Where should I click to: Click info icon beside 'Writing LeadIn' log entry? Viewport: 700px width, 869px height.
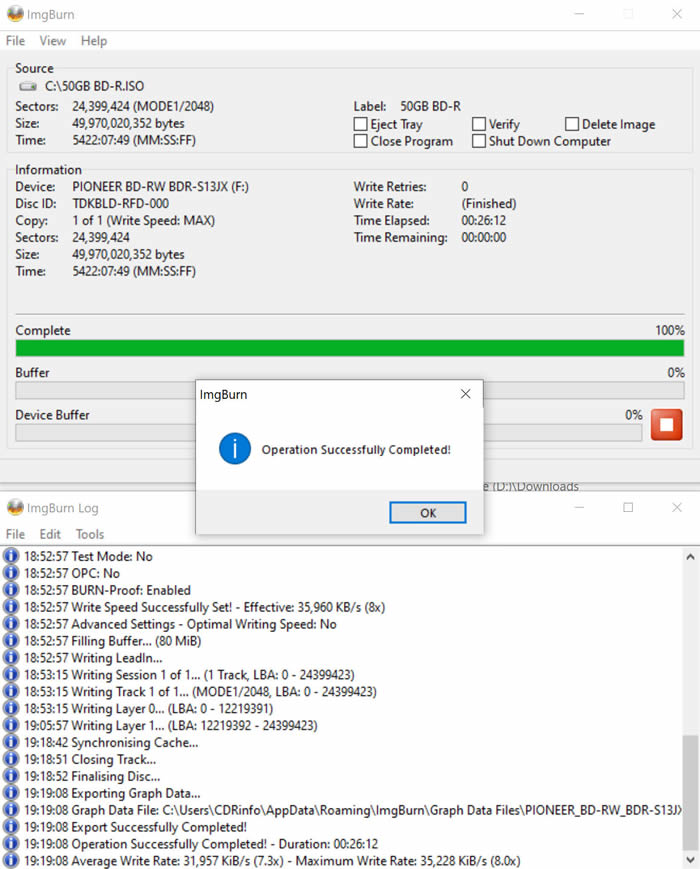pos(11,657)
